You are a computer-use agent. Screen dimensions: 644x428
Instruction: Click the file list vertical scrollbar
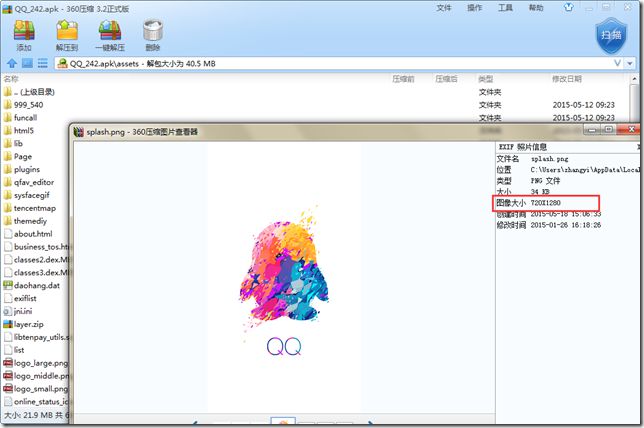click(x=635, y=99)
